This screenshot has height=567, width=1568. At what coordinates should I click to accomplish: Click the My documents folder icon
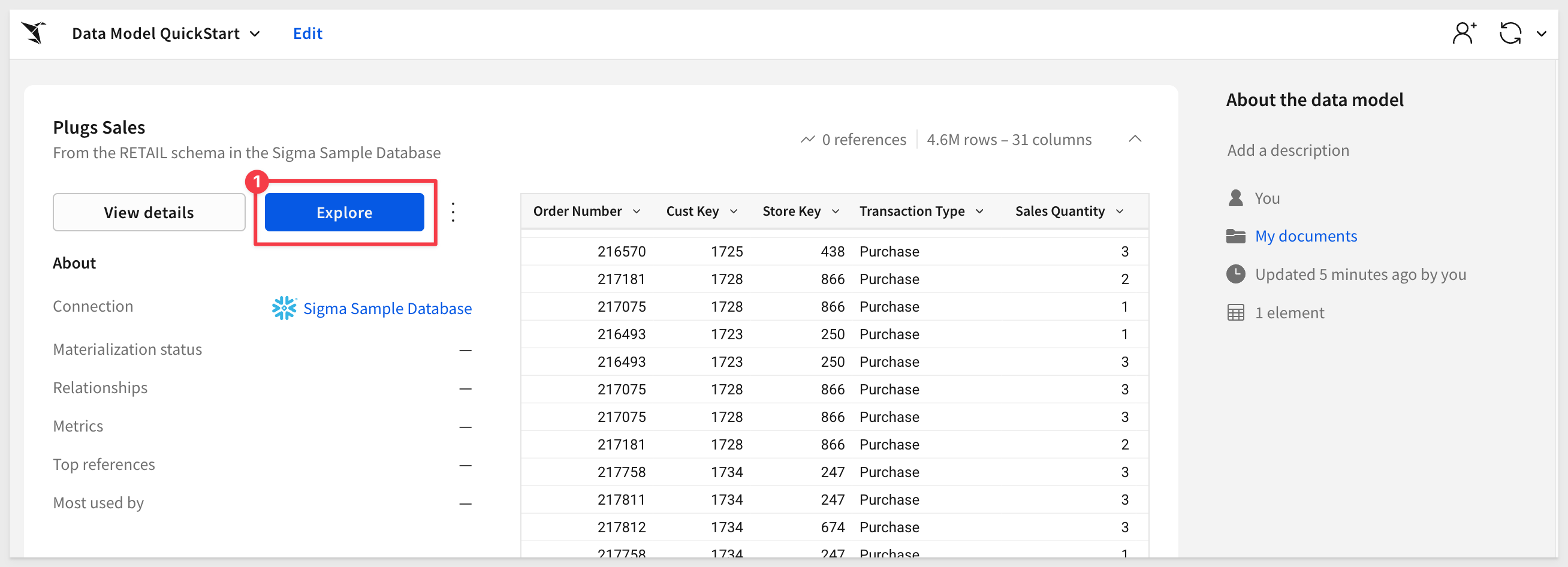pyautogui.click(x=1235, y=236)
